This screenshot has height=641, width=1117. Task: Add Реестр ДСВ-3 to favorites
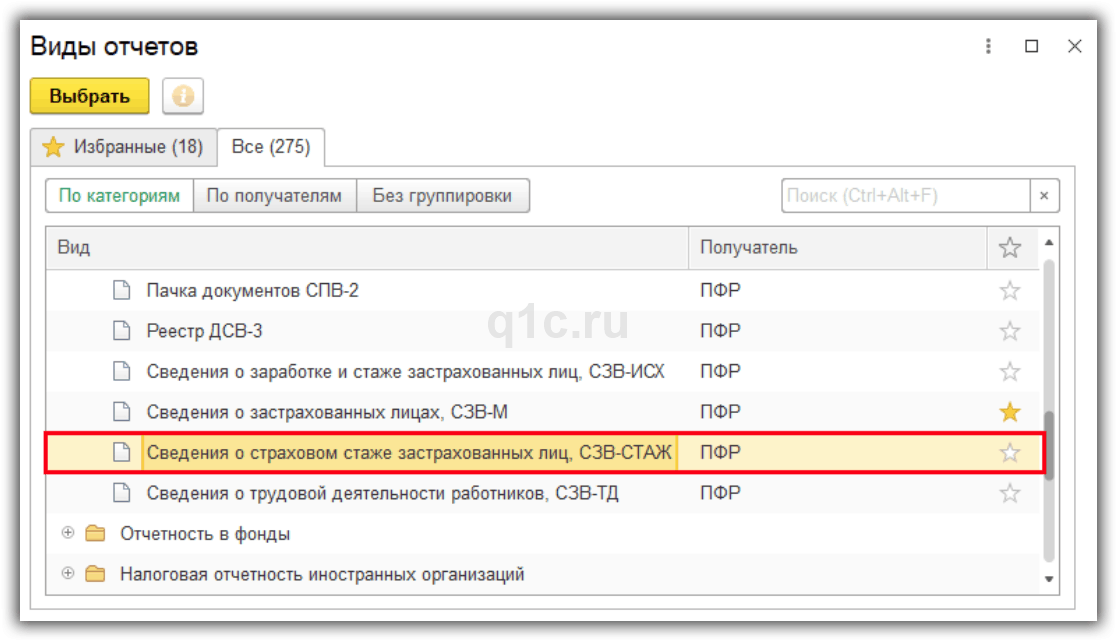pos(1009,331)
